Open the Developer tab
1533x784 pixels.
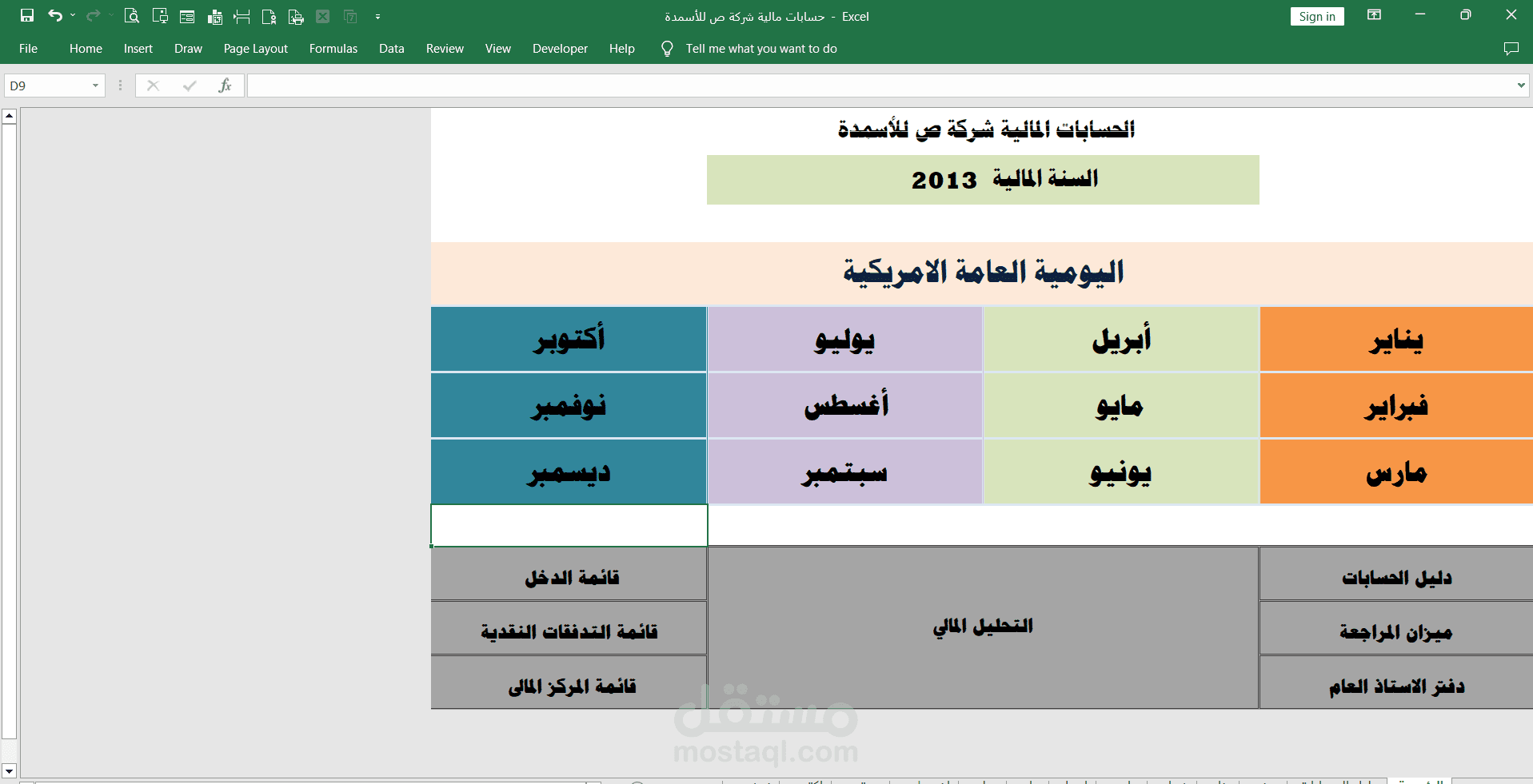click(x=560, y=49)
